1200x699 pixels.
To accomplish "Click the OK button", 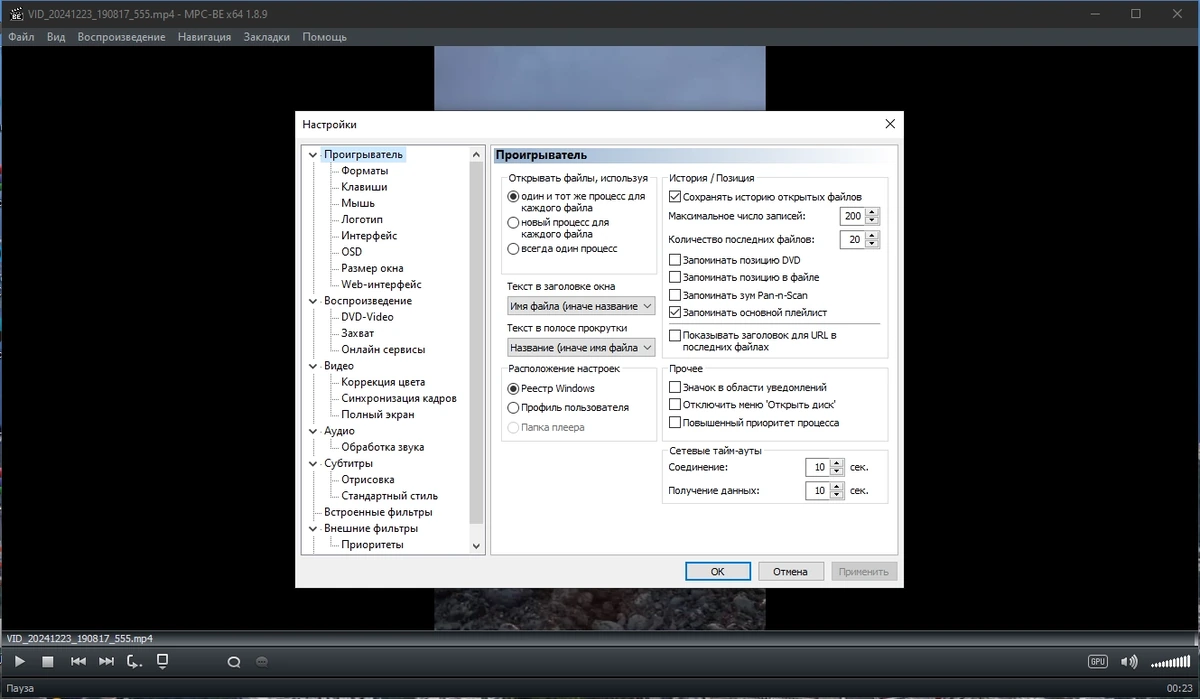I will tap(717, 572).
